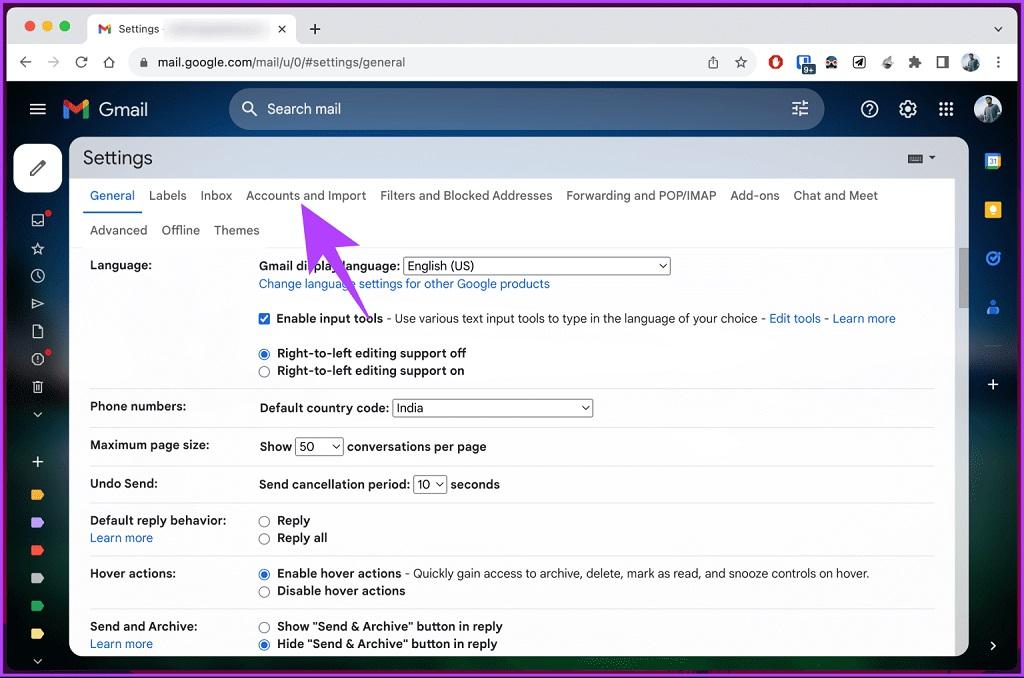The height and width of the screenshot is (678, 1024).
Task: Open the Accounts and Import tab
Action: click(306, 195)
